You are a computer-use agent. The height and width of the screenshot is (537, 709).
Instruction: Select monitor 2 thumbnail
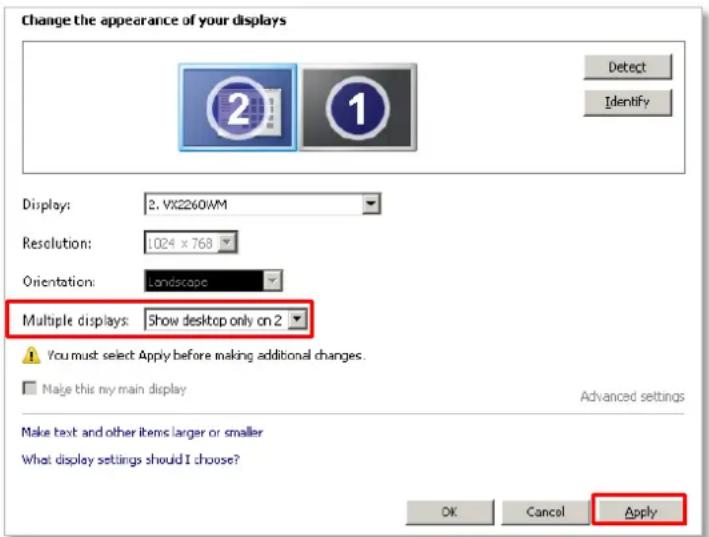point(238,107)
